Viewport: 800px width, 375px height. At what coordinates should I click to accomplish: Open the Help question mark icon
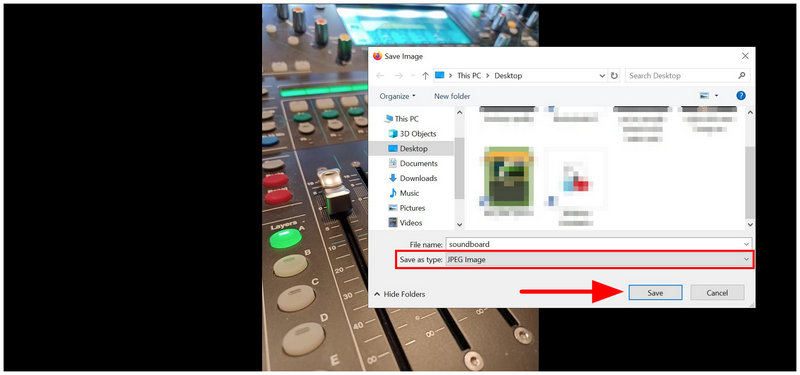[x=741, y=95]
